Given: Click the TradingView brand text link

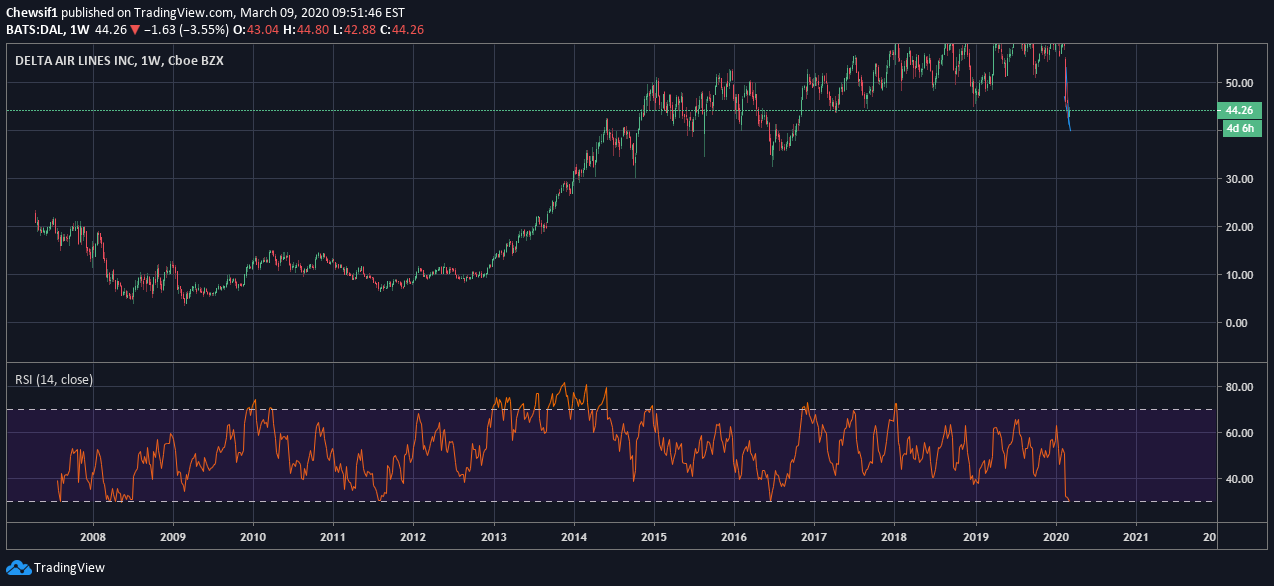Looking at the screenshot, I should (x=69, y=567).
